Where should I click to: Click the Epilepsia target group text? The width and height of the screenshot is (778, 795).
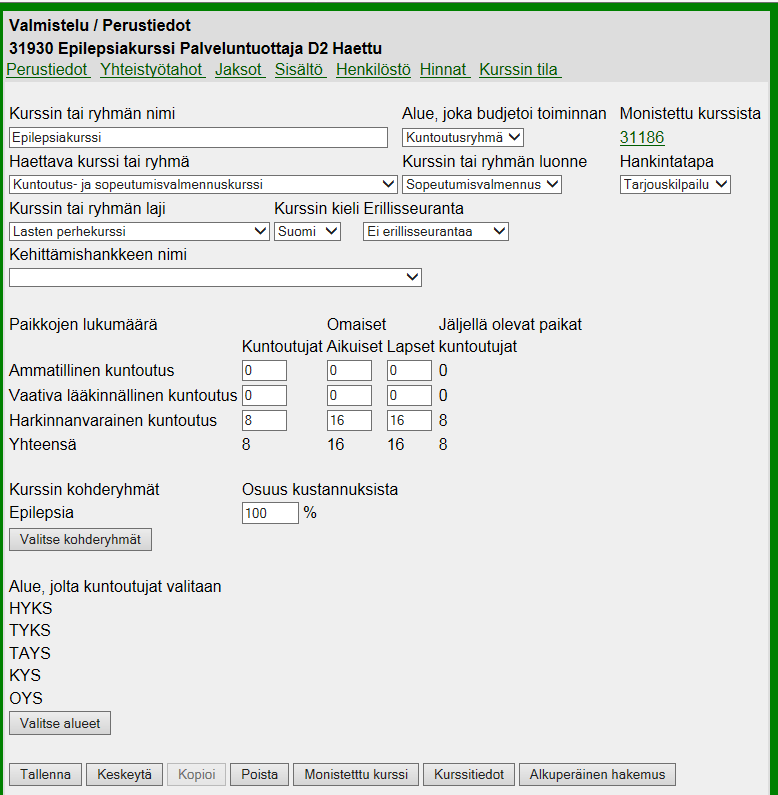click(x=42, y=513)
